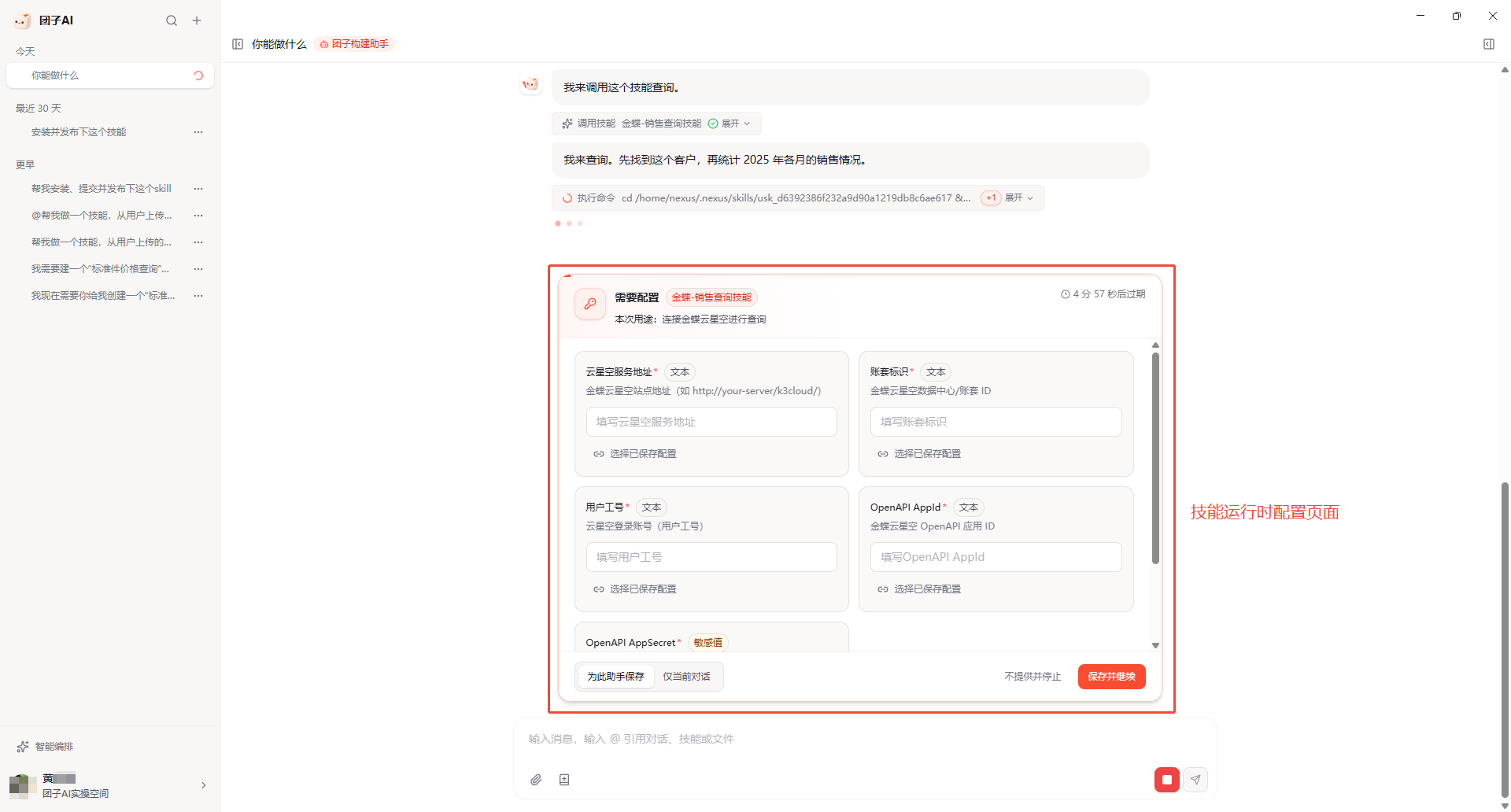Choose saved config for 云星空服务地址
This screenshot has height=812, width=1511.
tap(635, 454)
